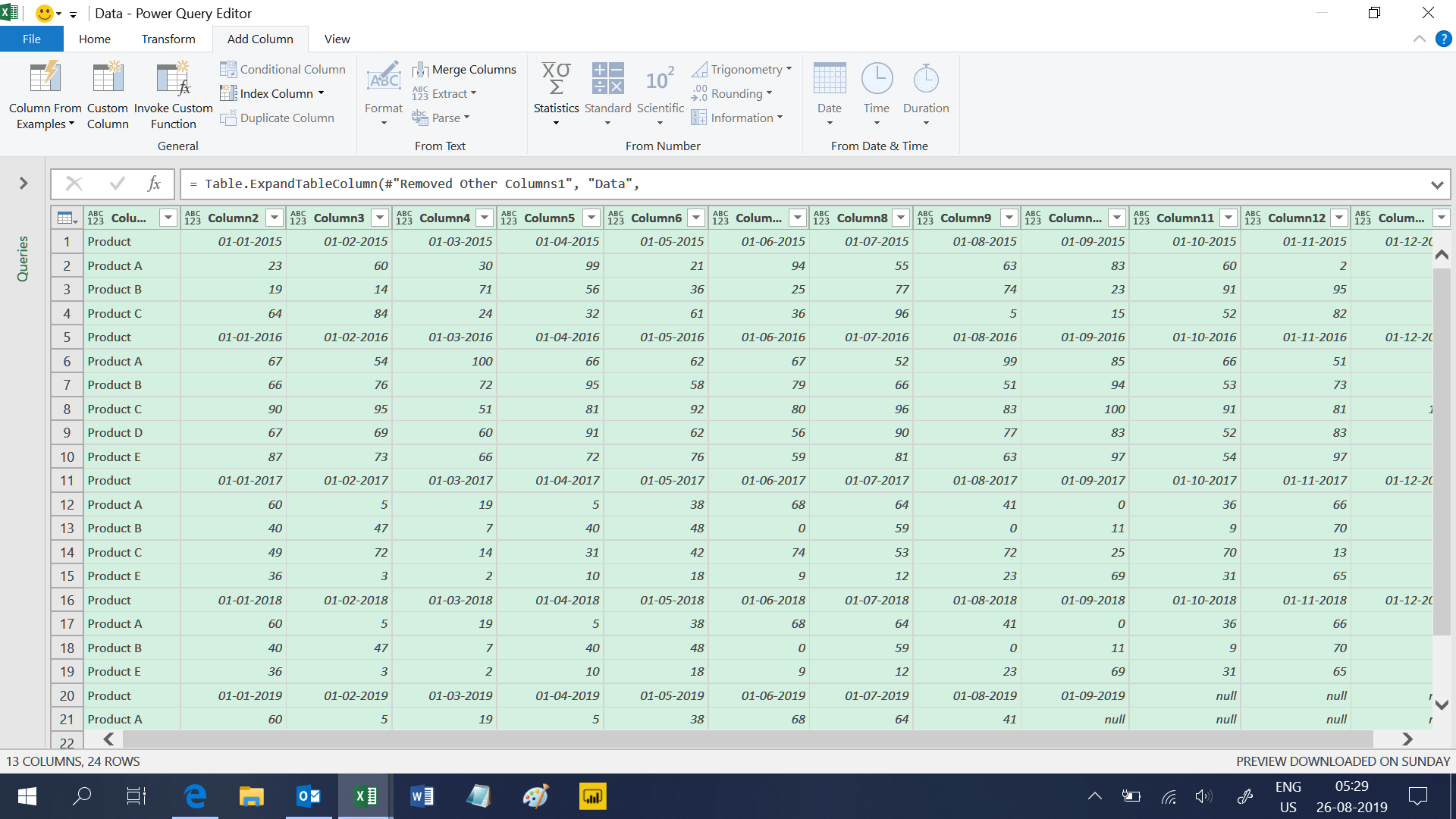This screenshot has height=819, width=1456.
Task: Select the Column12 header
Action: click(x=1296, y=218)
